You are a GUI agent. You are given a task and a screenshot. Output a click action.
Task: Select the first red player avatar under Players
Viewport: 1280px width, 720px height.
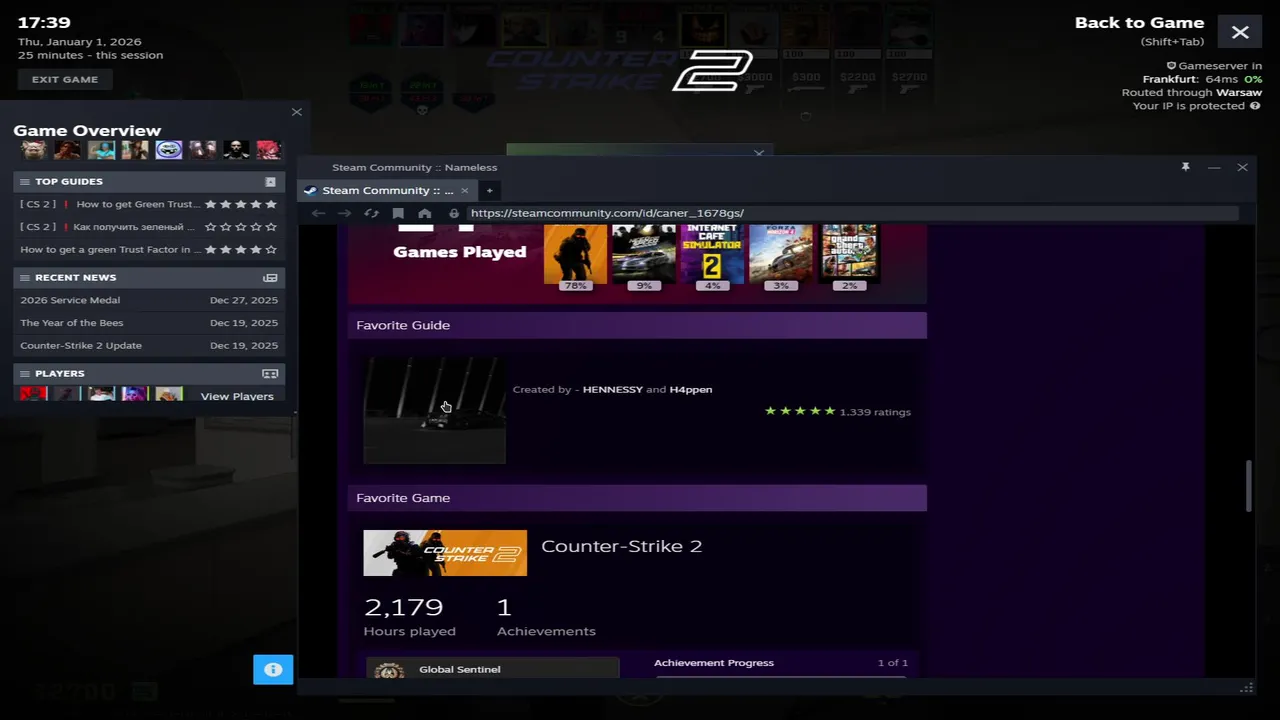tap(34, 394)
